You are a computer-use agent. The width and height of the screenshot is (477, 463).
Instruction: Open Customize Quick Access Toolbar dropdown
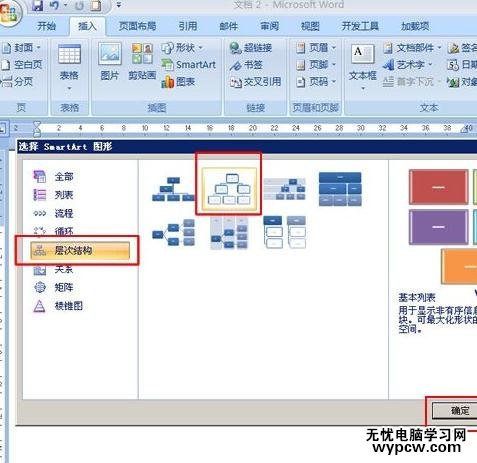point(118,5)
